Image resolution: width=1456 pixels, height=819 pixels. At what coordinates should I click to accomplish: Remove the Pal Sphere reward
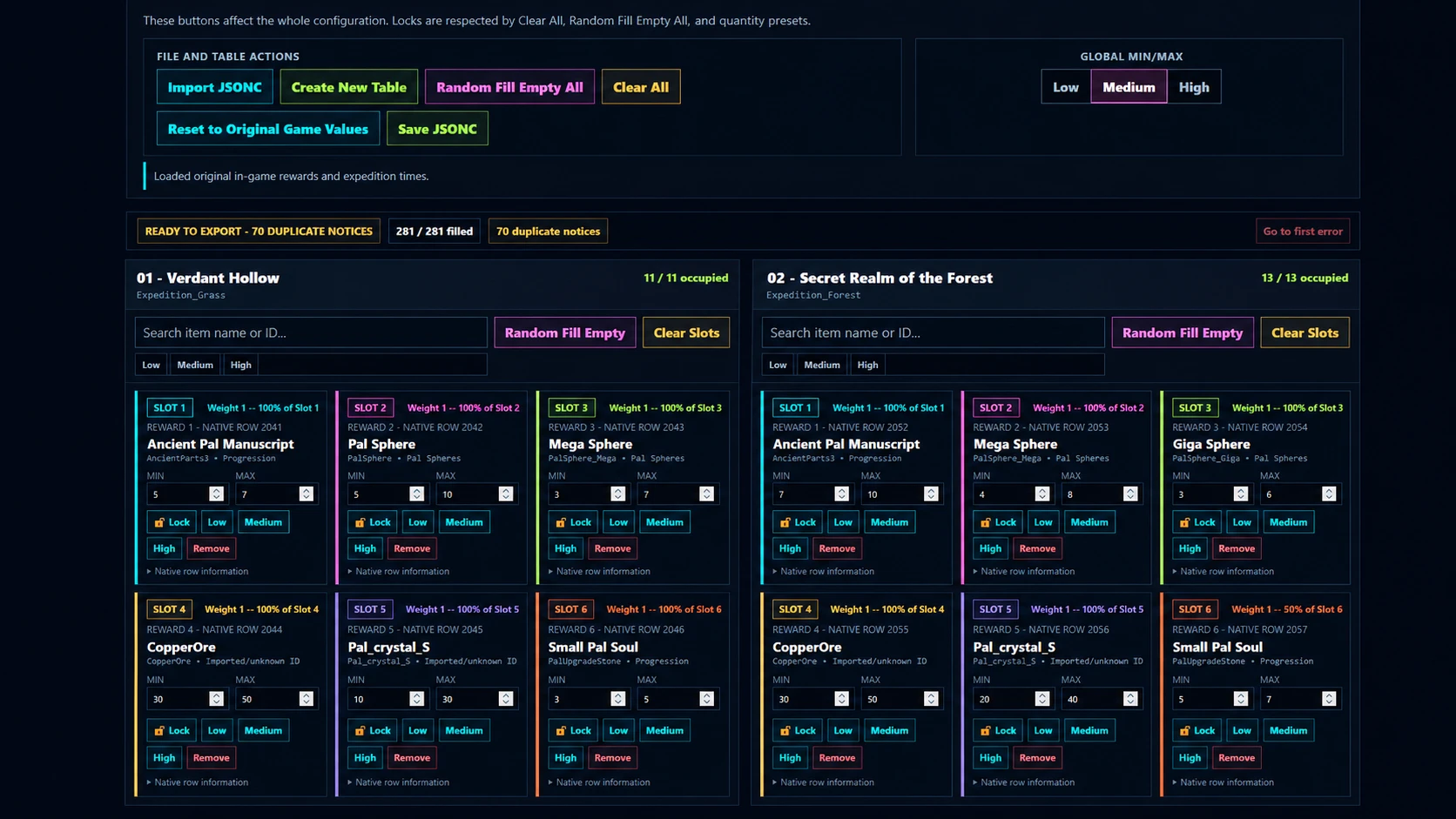coord(412,548)
